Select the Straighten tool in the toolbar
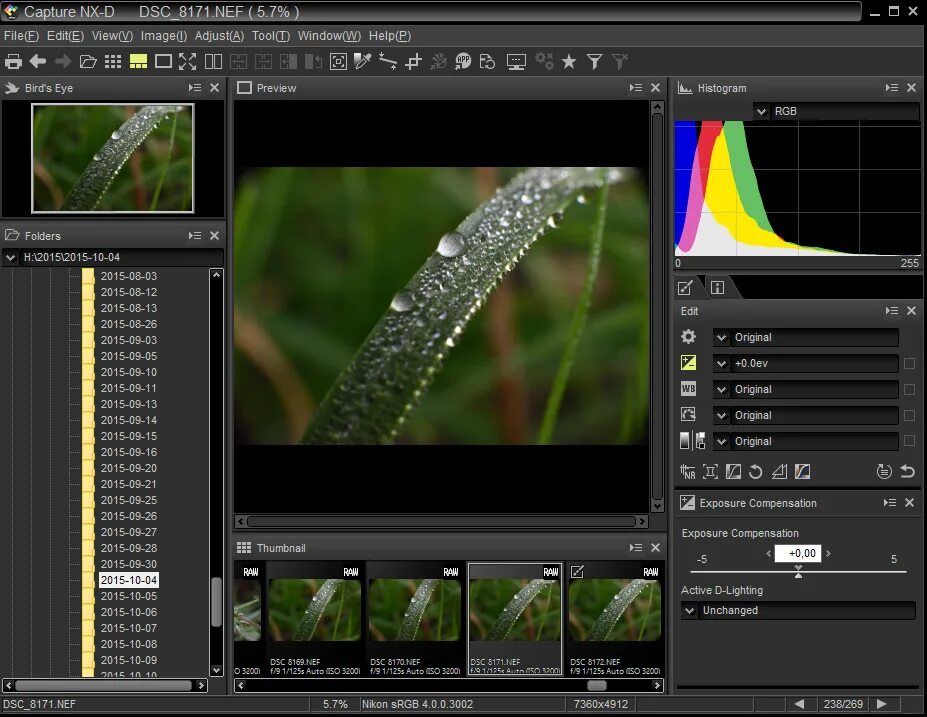The image size is (927, 717). click(387, 61)
